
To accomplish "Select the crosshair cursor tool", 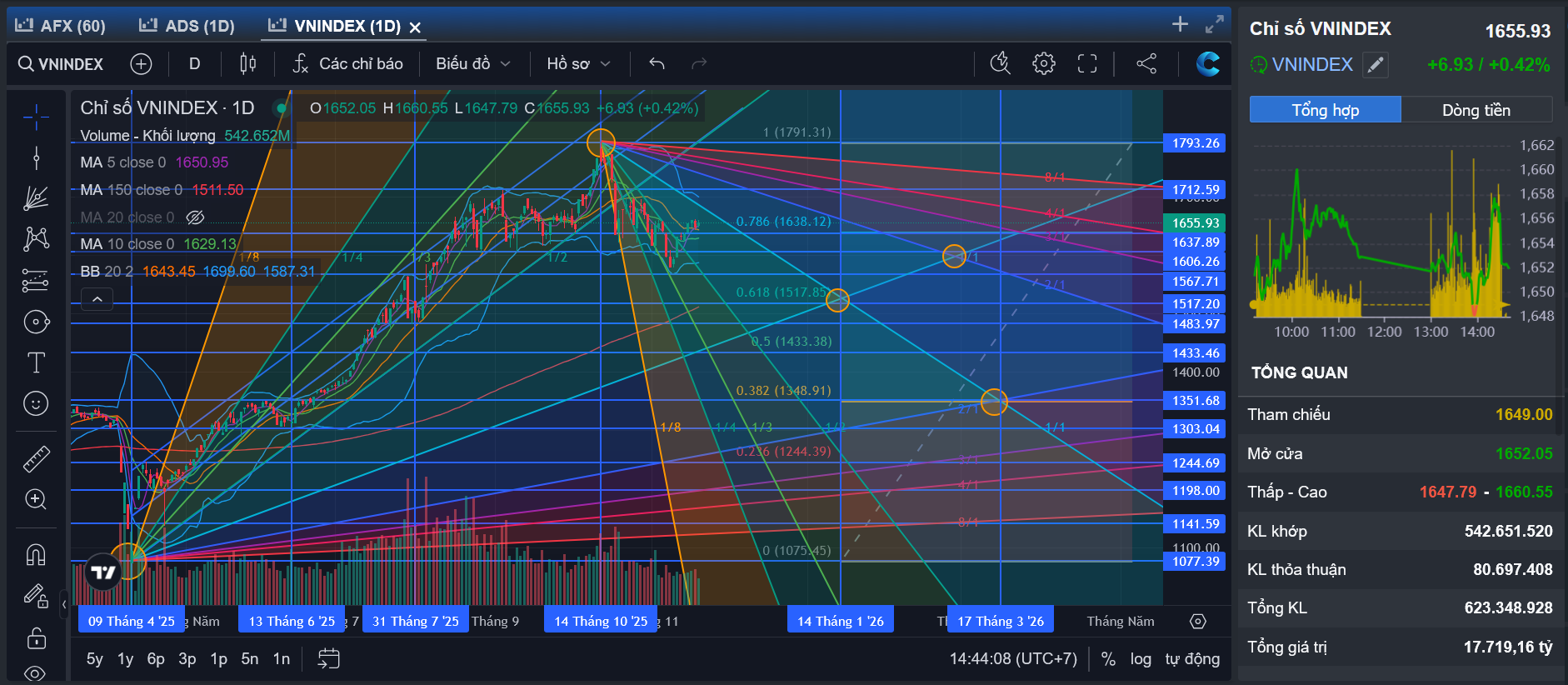I will pyautogui.click(x=36, y=117).
